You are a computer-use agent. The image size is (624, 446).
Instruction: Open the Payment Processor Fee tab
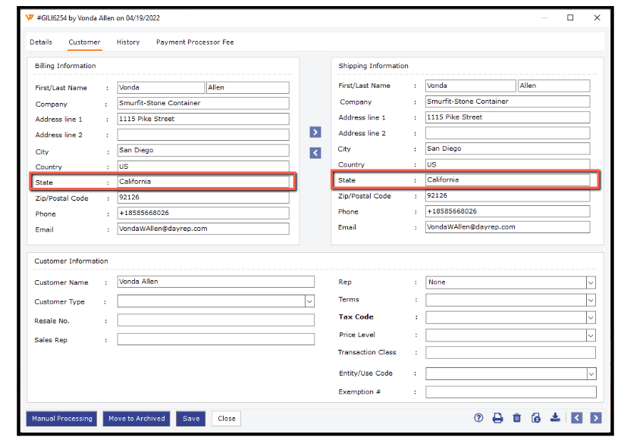coord(194,43)
